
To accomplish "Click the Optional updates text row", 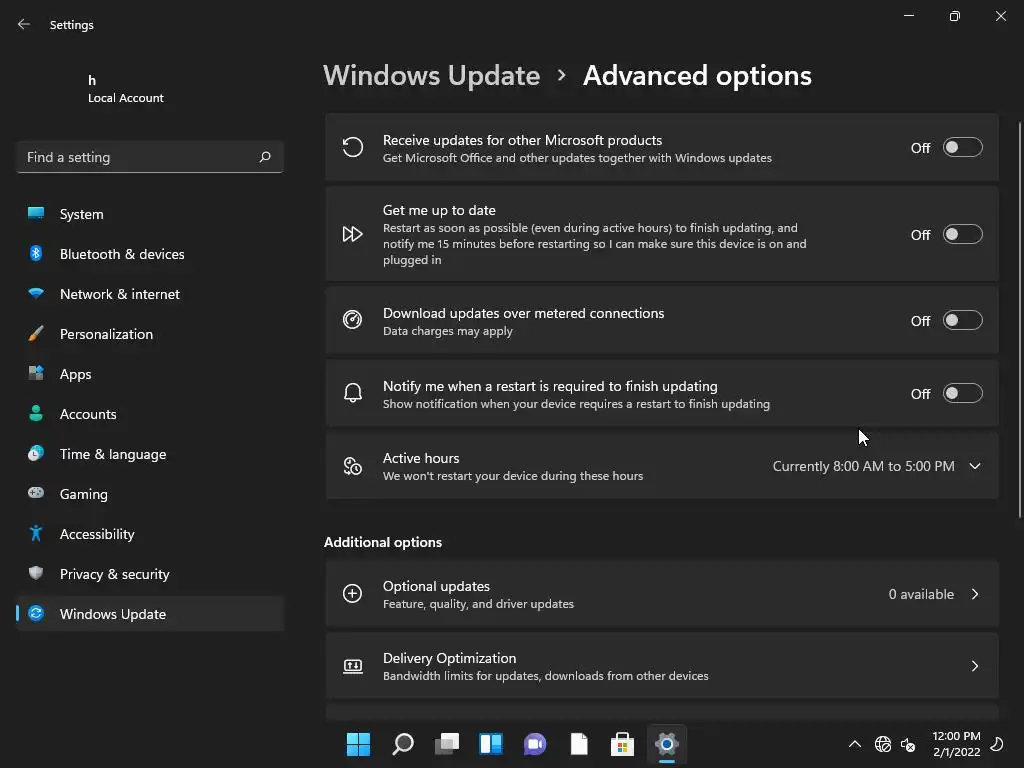I will point(662,594).
